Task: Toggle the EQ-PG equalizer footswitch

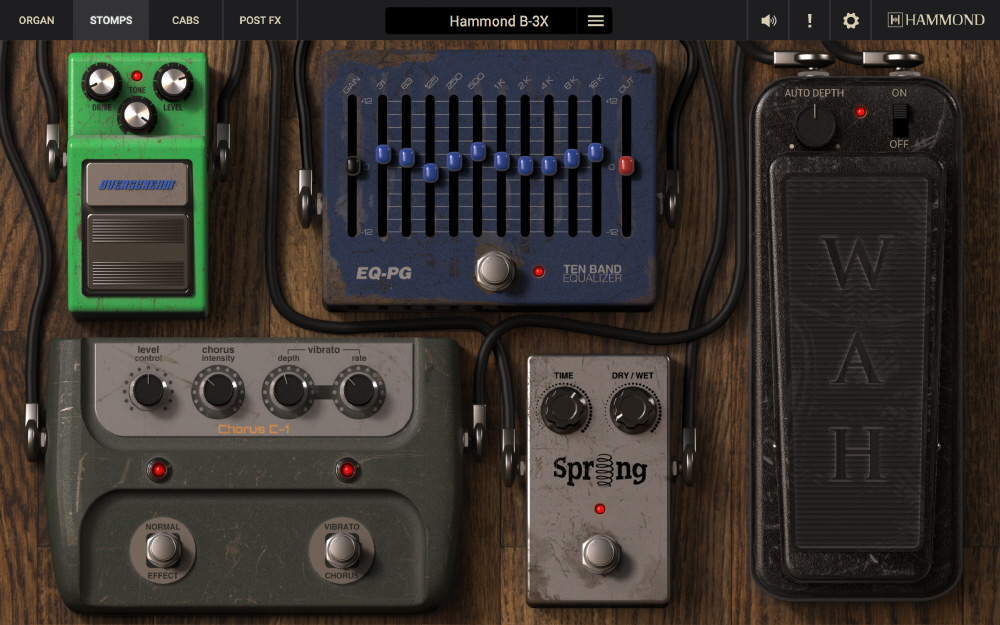Action: coord(496,270)
